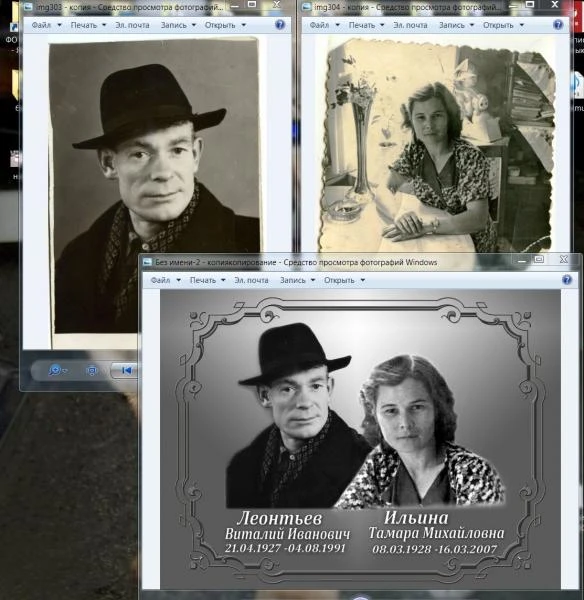Click the window icon of img303 title bar
This screenshot has width=584, height=600.
point(28,7)
